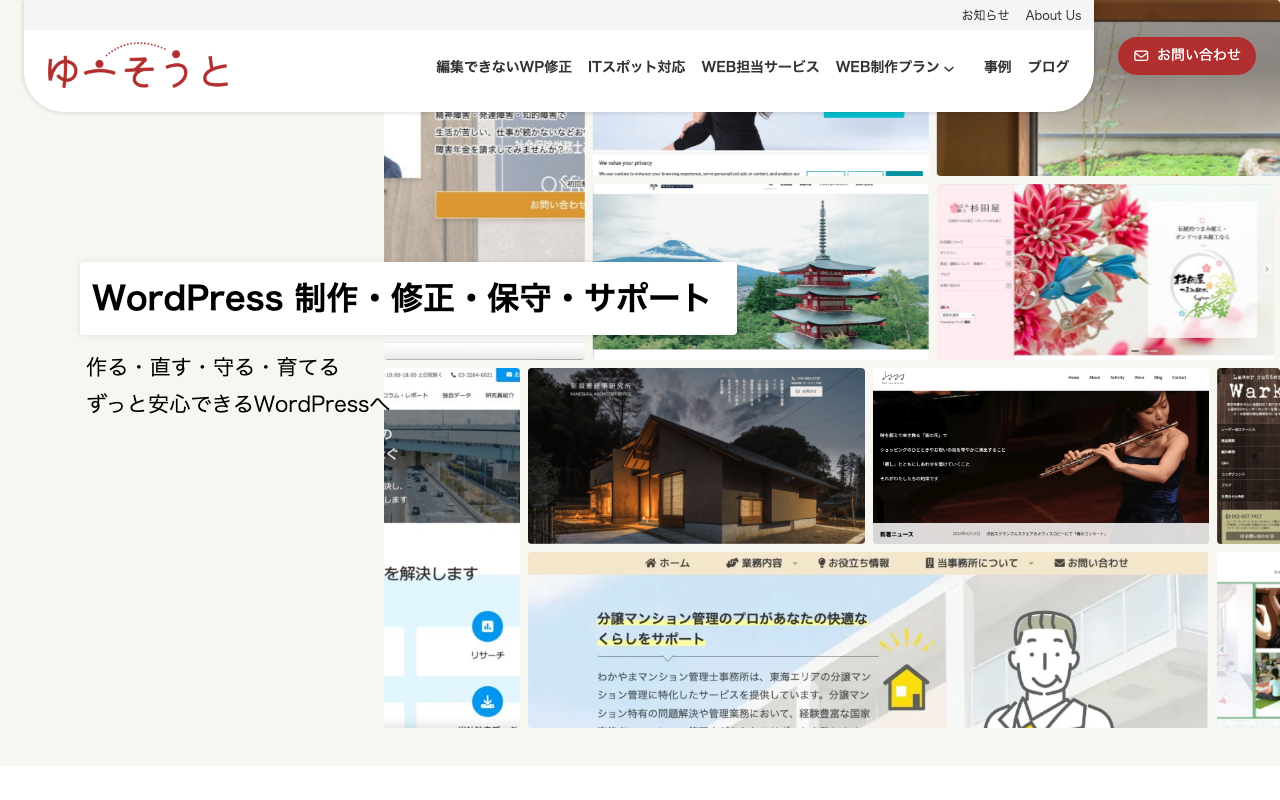Click the orange お問い合わせ button in thumbnail
Viewport: 1280px width, 800px height.
[510, 205]
